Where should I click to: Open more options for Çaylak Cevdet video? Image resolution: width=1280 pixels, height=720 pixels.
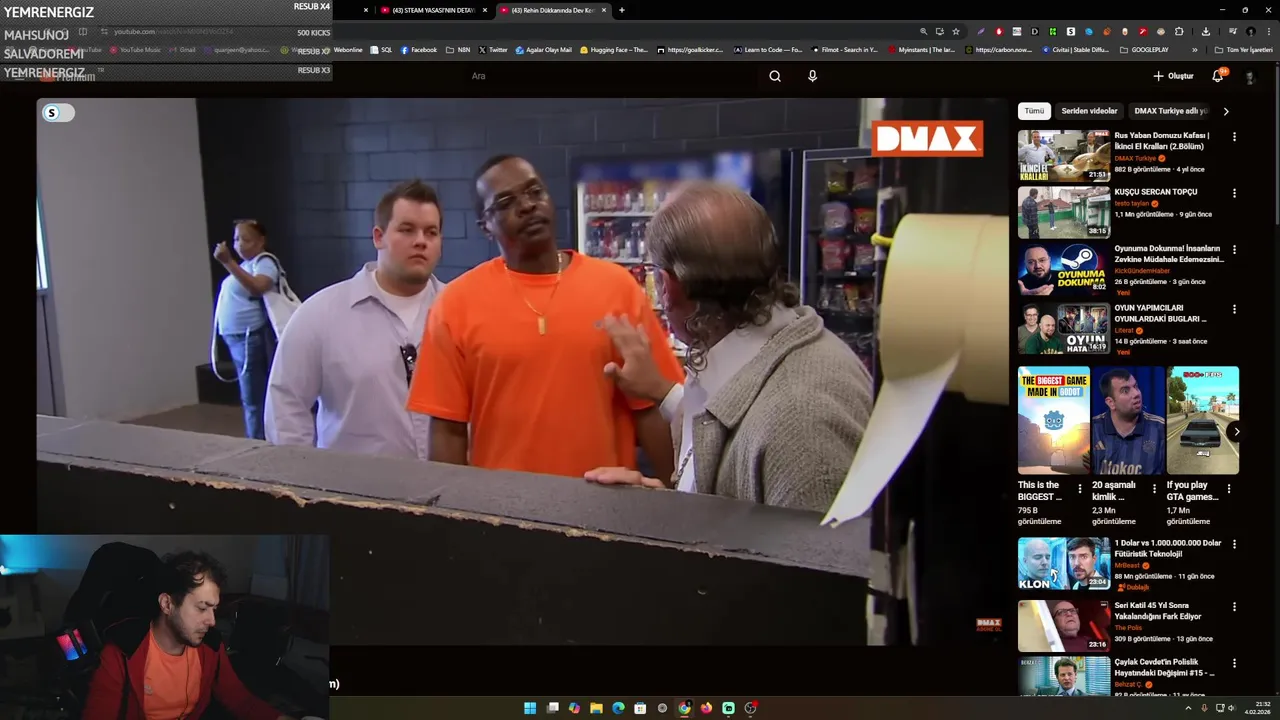1234,663
